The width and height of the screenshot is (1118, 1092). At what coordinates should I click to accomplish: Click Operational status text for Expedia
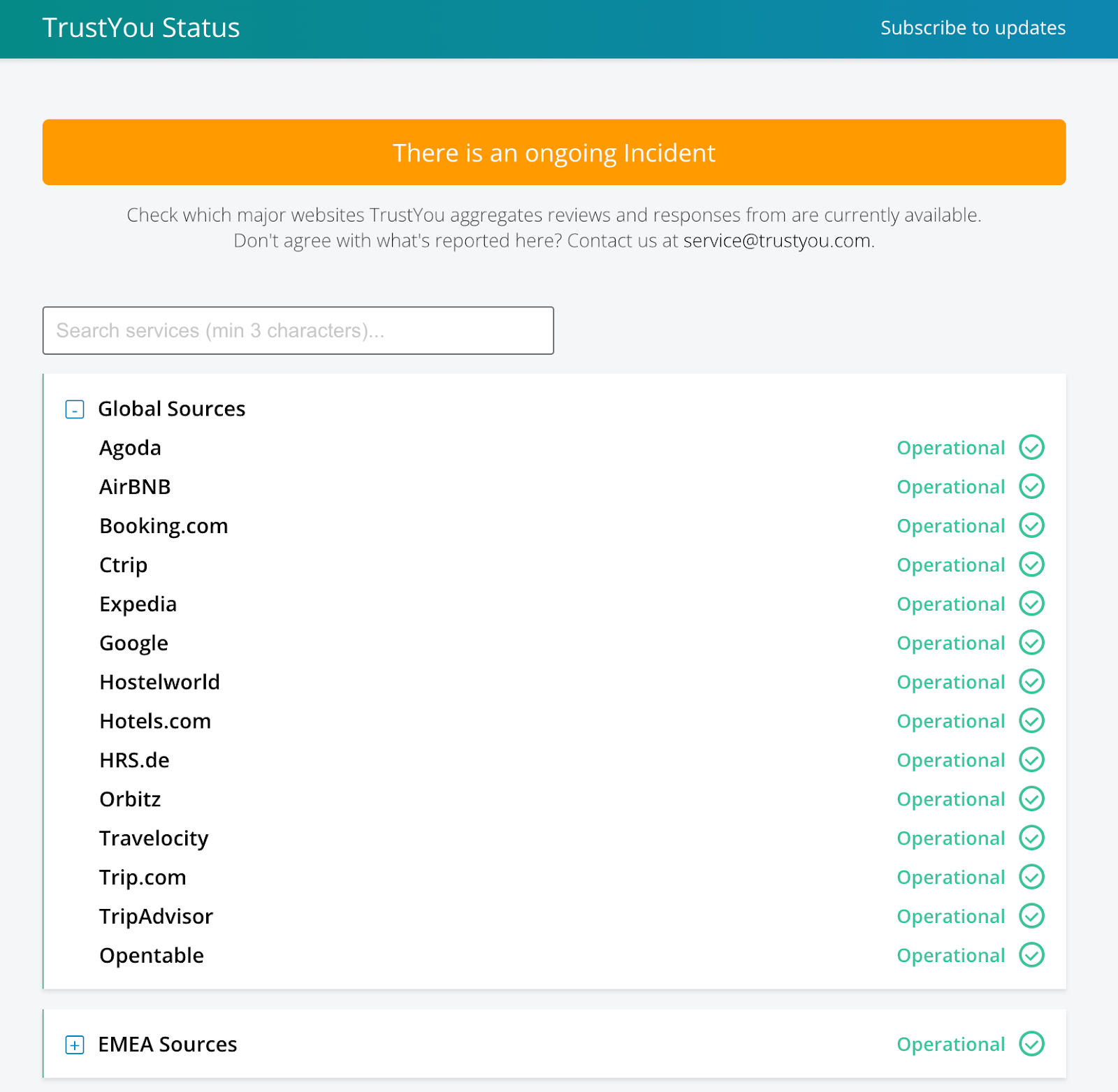[x=951, y=605]
